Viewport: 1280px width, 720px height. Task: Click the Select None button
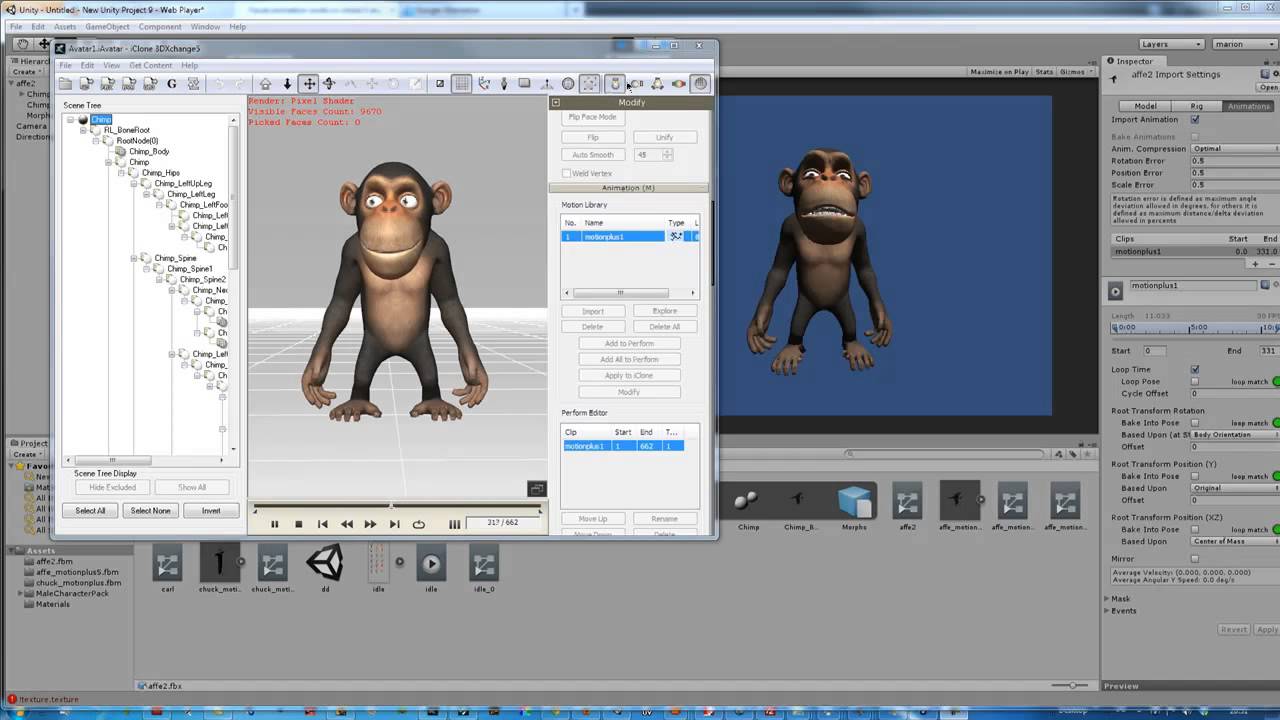[150, 511]
